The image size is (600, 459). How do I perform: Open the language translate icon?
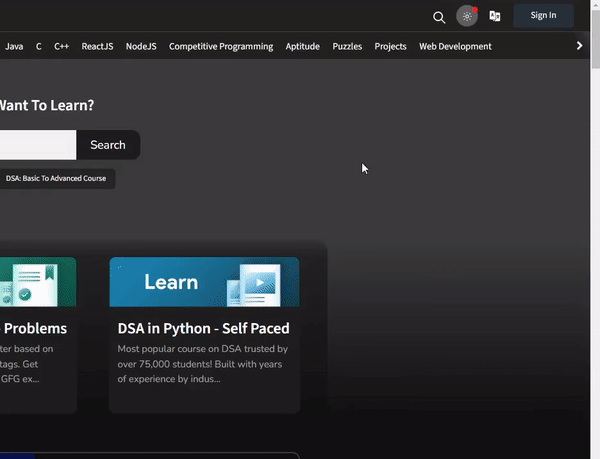[x=495, y=16]
